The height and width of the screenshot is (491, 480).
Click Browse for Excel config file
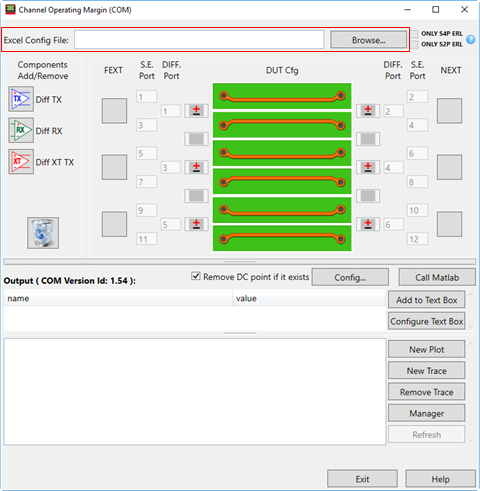pyautogui.click(x=368, y=40)
